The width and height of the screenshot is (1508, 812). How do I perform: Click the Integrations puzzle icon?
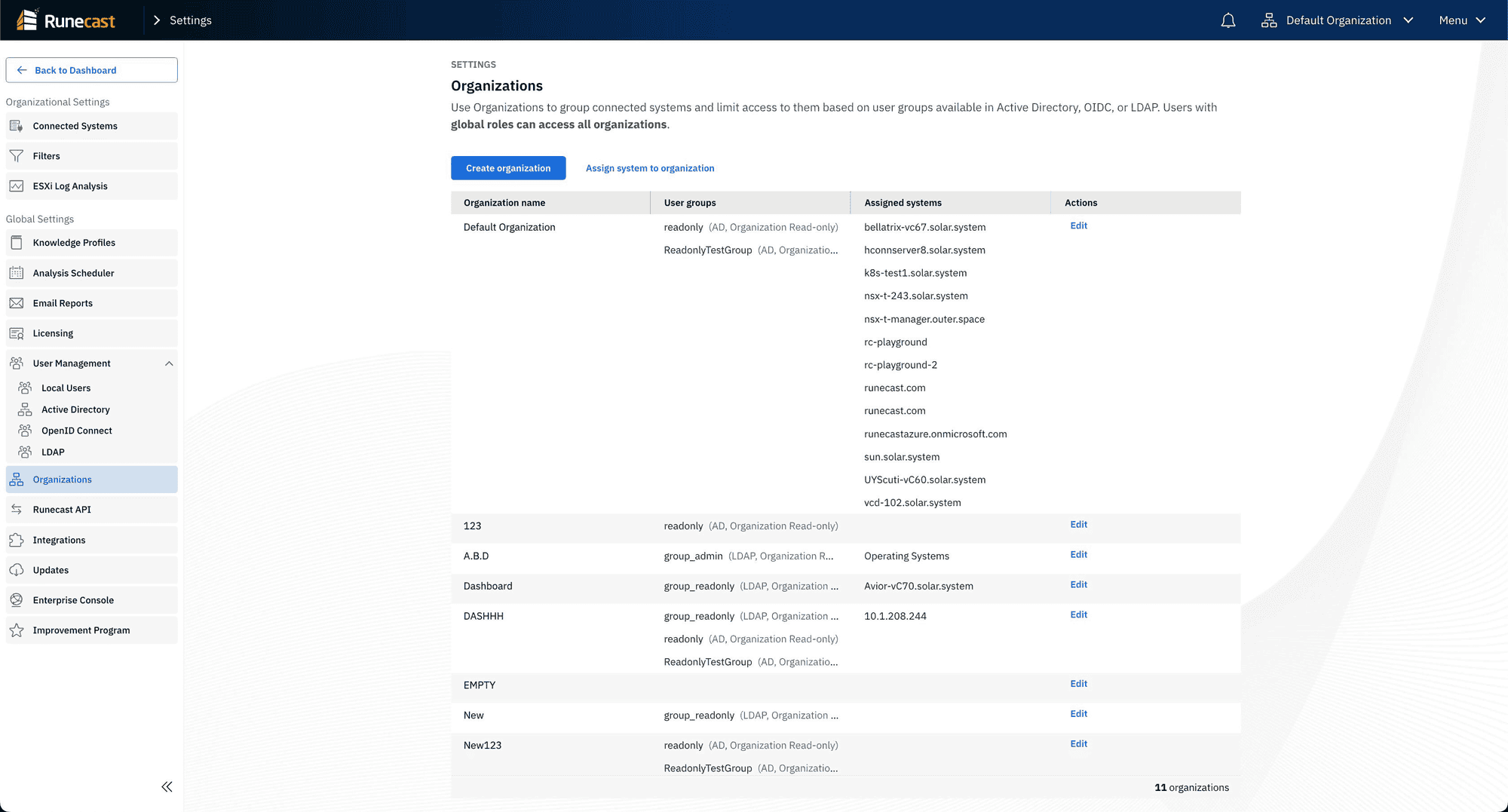click(x=17, y=540)
